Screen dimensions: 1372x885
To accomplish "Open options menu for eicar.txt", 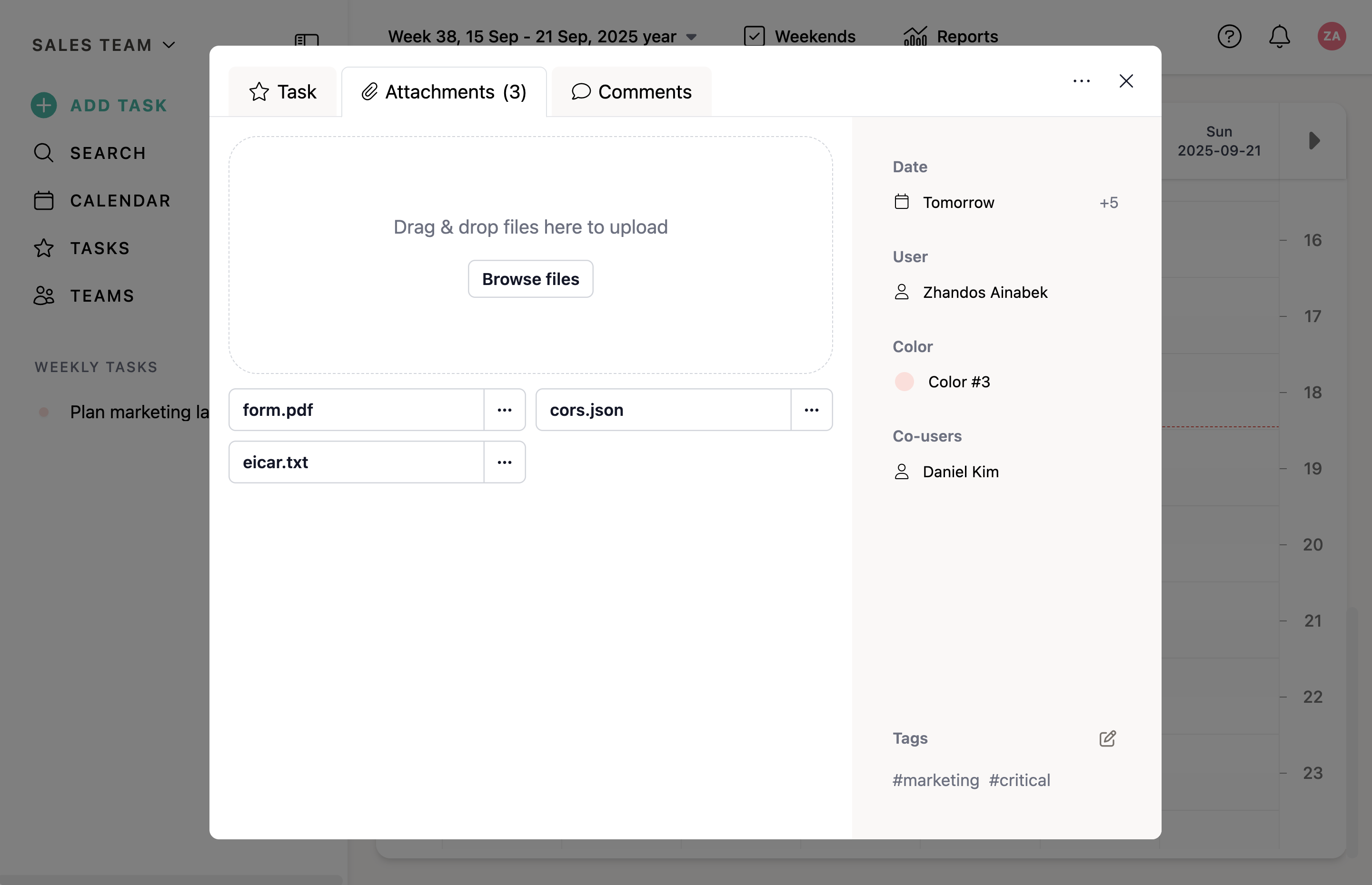I will (504, 462).
